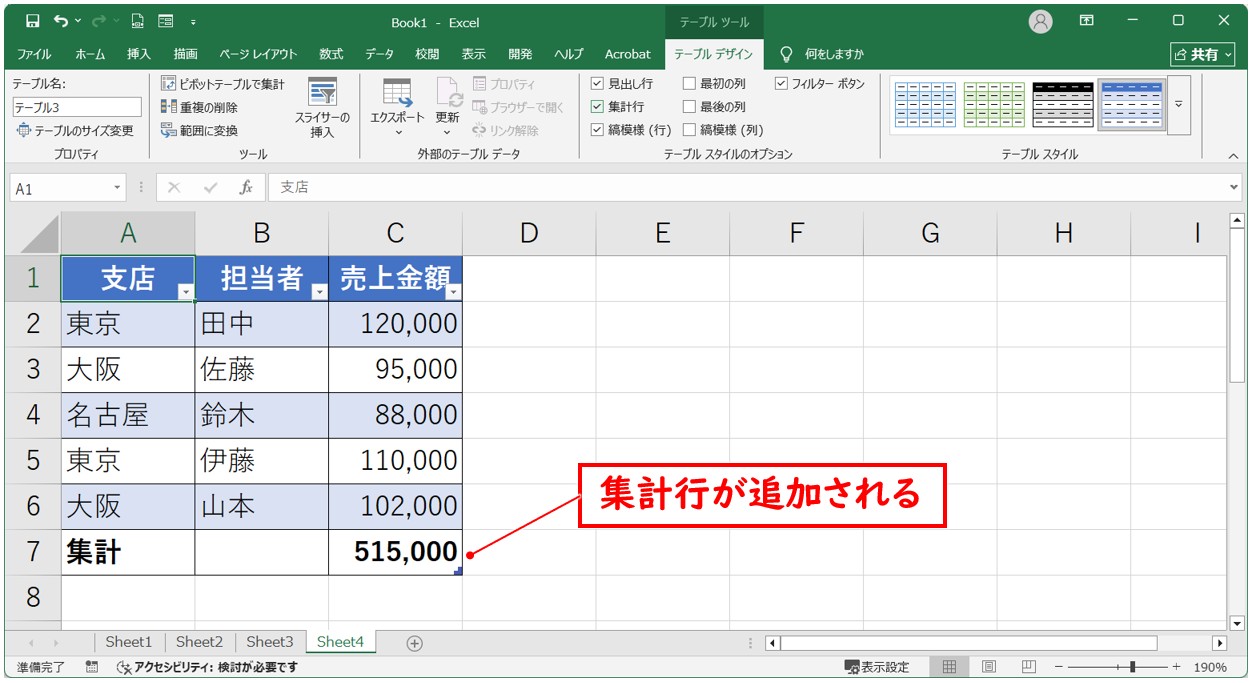Viewport: 1253px width, 683px height.
Task: Open the 数式 ribbon tab
Action: tap(331, 54)
